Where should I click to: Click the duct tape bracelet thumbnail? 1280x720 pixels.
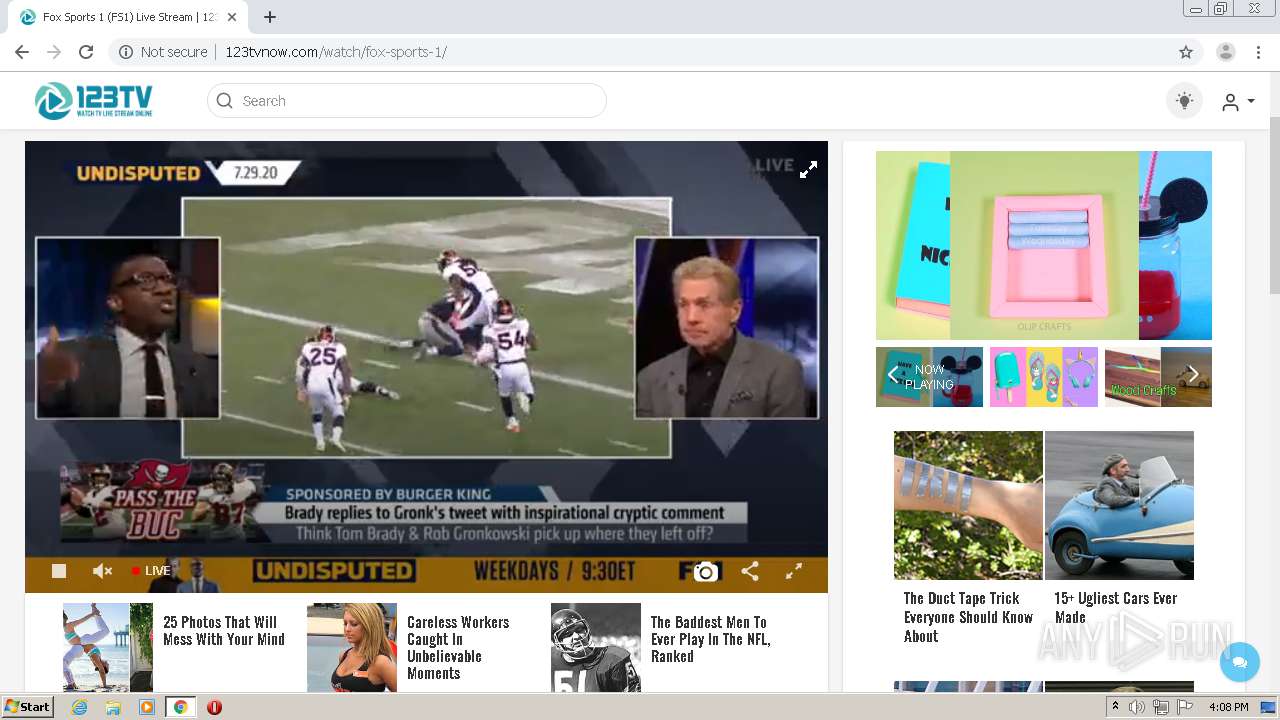pos(968,505)
